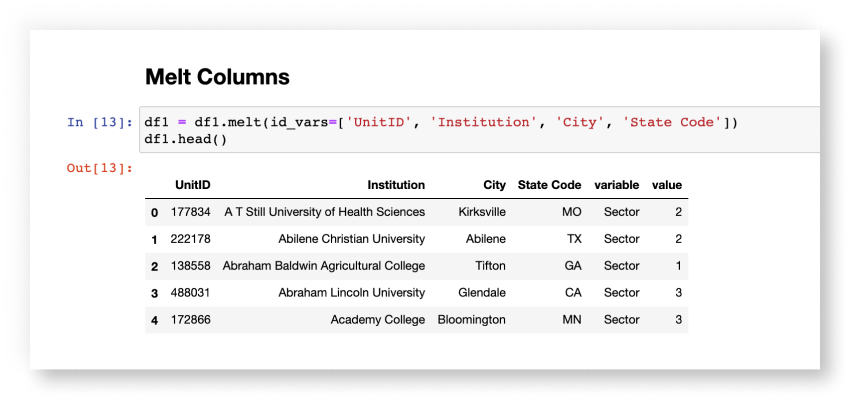Viewport: 850px width, 400px height.
Task: Click the value column header
Action: (x=666, y=185)
